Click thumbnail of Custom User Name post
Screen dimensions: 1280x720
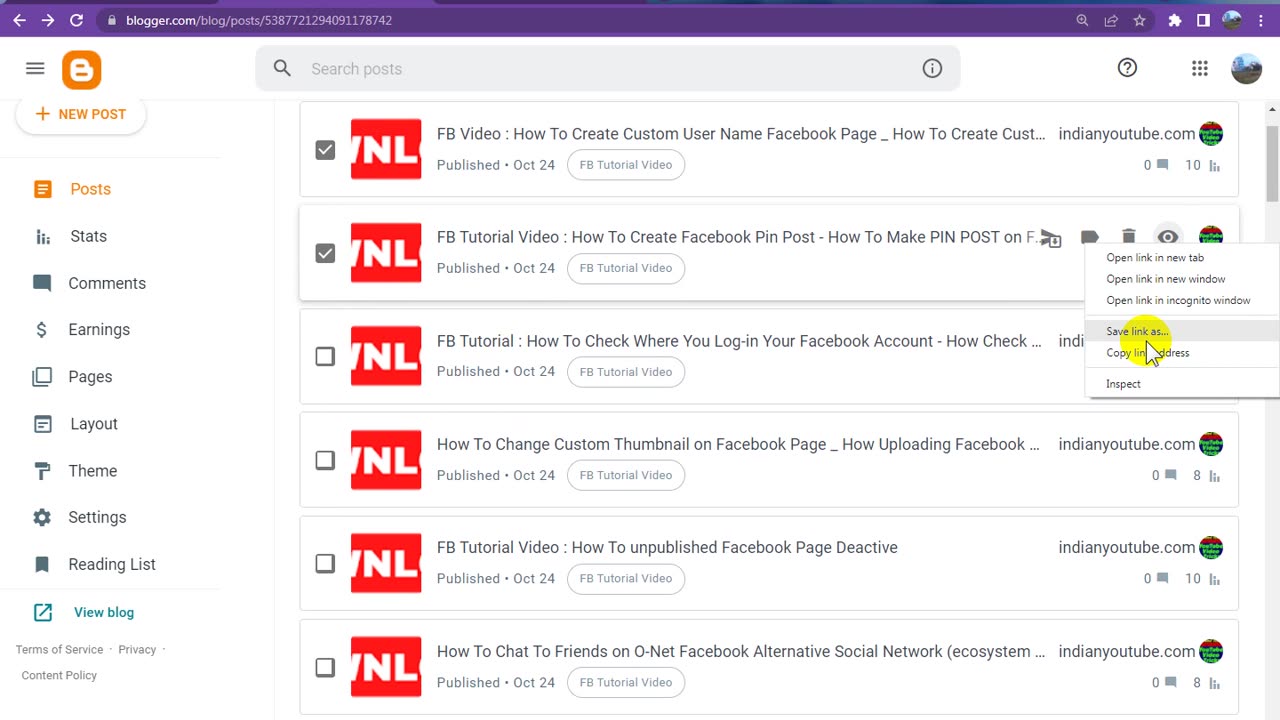tap(386, 149)
